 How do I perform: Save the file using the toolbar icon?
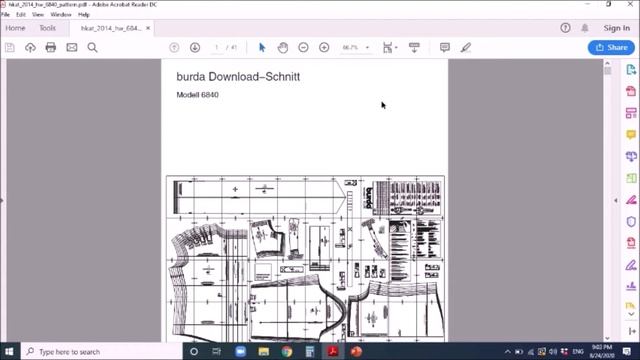[10, 47]
